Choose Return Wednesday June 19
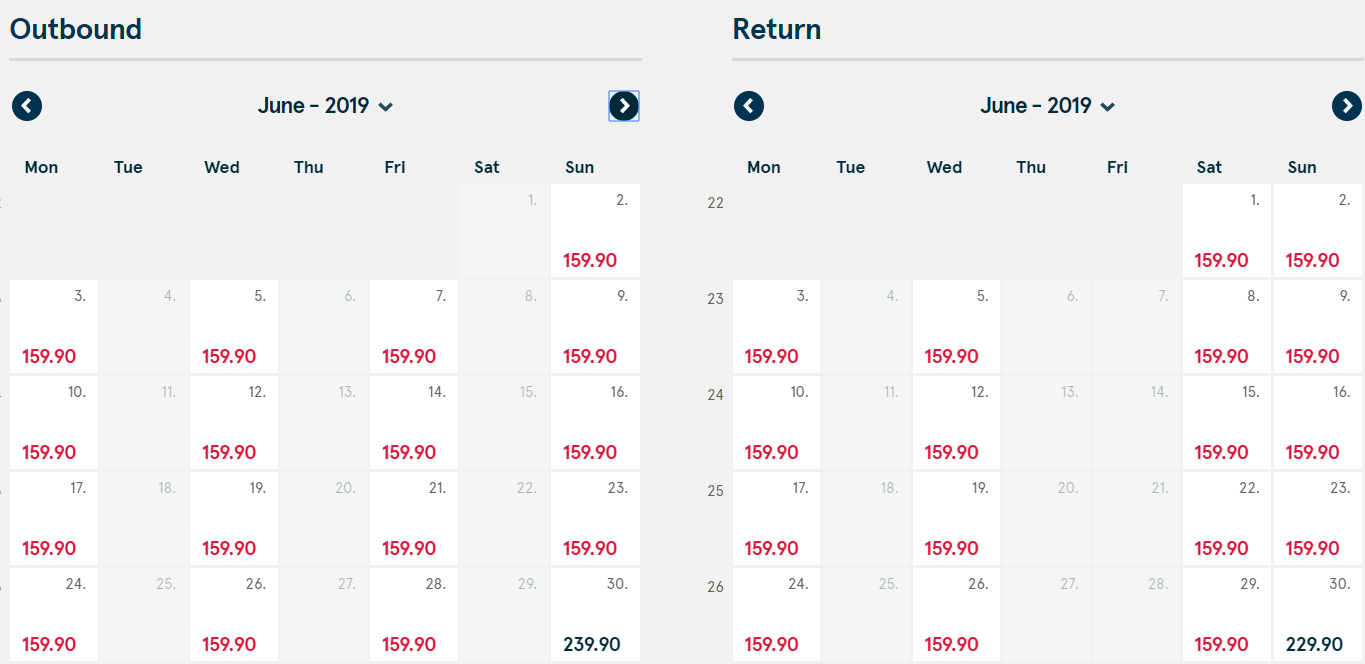 957,518
